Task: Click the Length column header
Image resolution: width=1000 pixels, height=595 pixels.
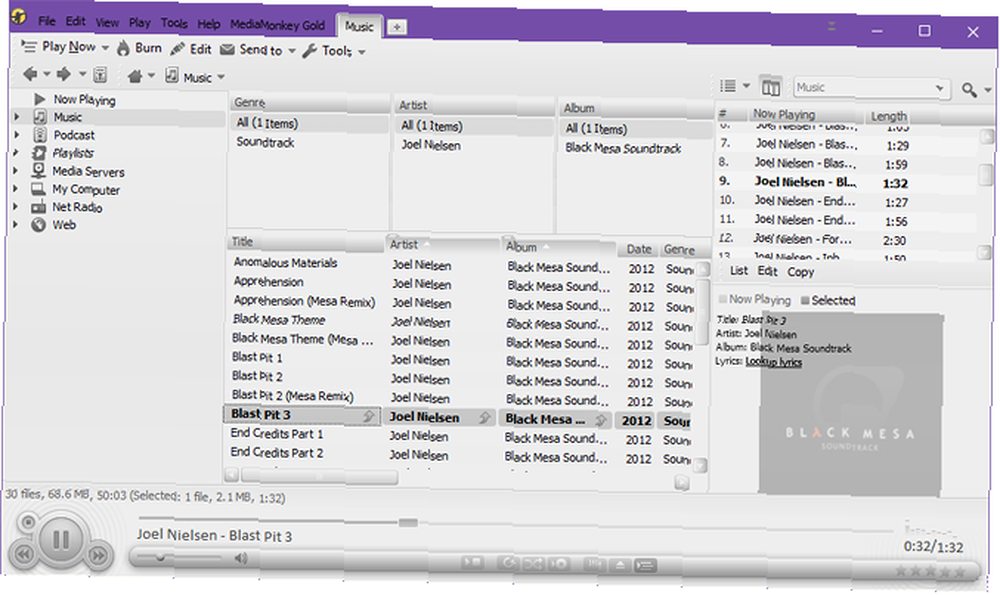Action: point(888,116)
